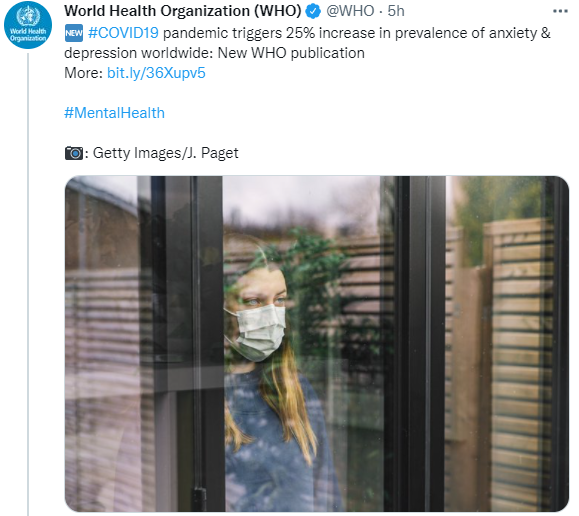Viewport: 579px width, 516px height.
Task: Click the vertical thread line below avatar
Action: (x=28, y=284)
